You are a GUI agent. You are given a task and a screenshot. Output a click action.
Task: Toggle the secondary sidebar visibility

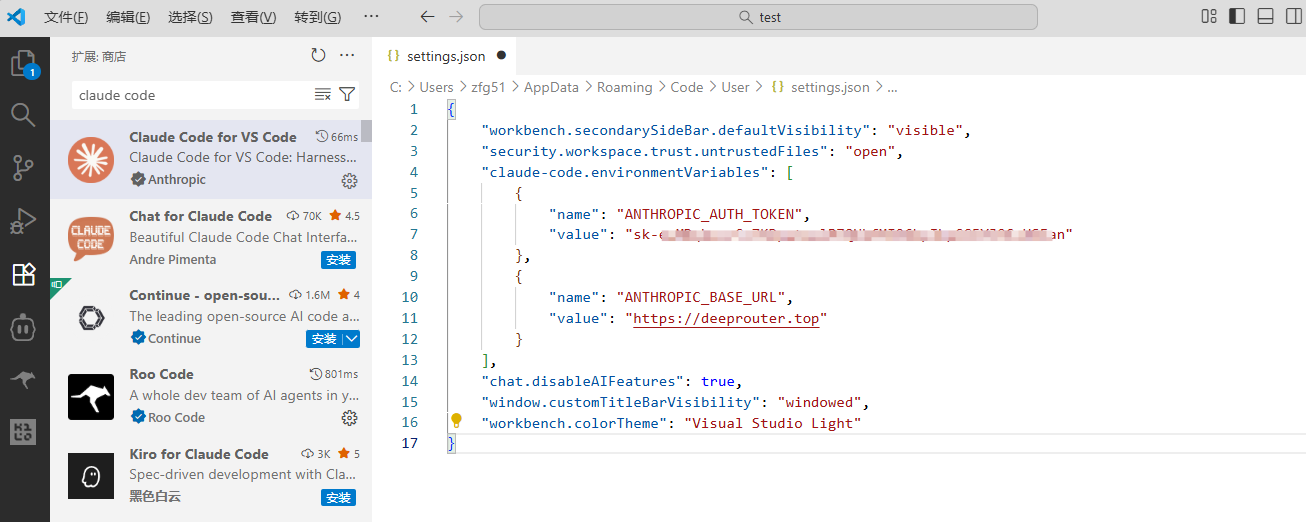click(x=1293, y=16)
